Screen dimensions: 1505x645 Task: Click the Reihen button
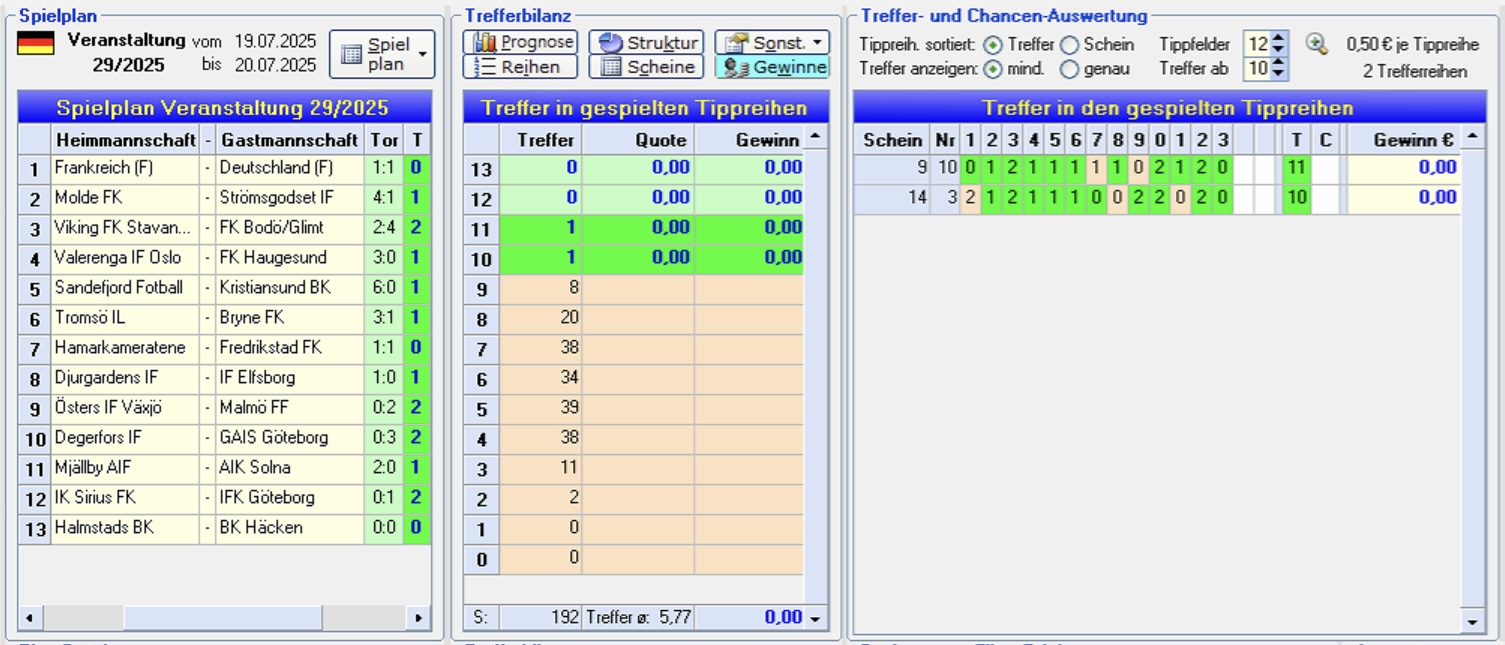(x=520, y=67)
